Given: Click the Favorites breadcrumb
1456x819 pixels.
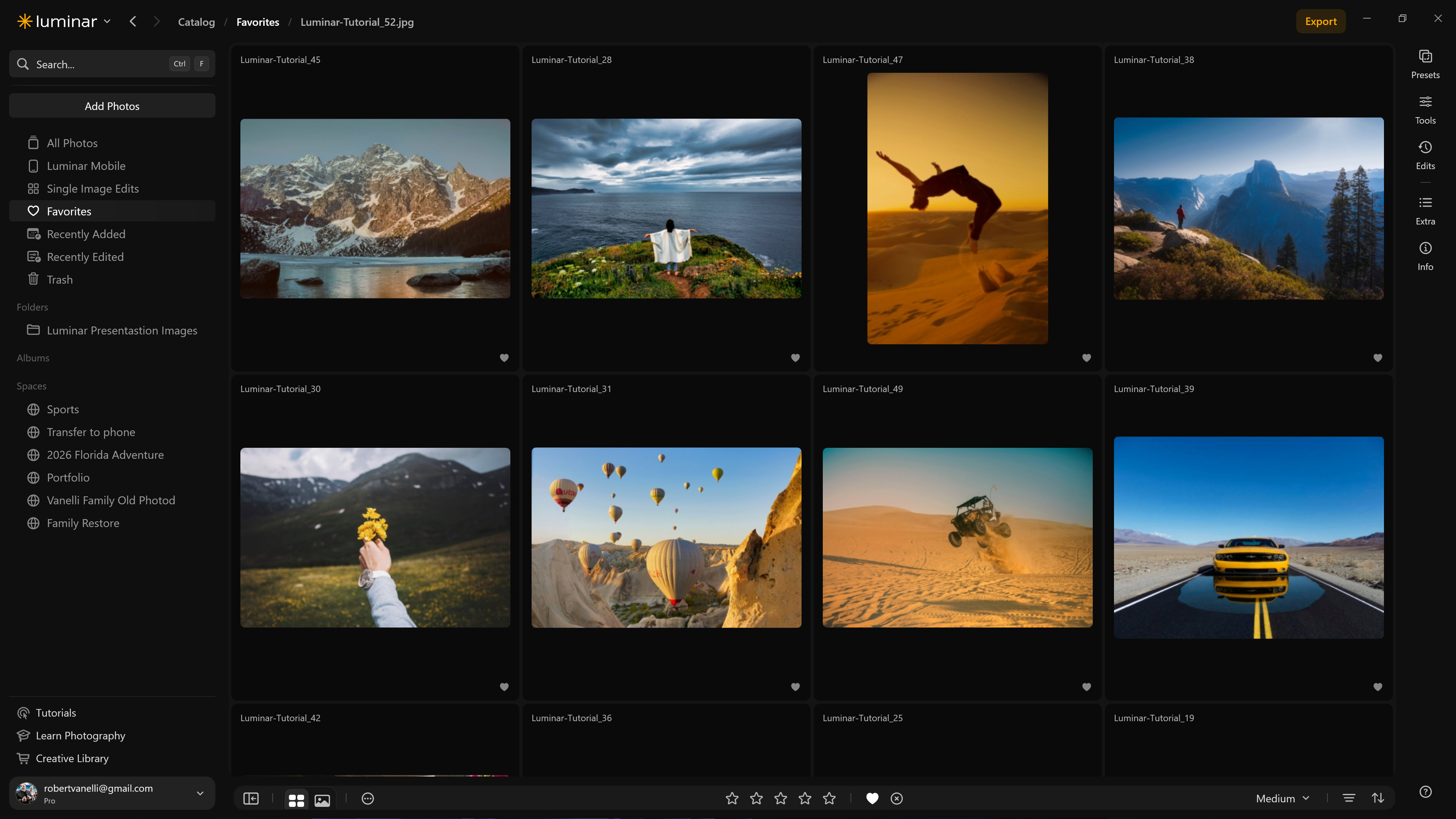Looking at the screenshot, I should [x=258, y=22].
